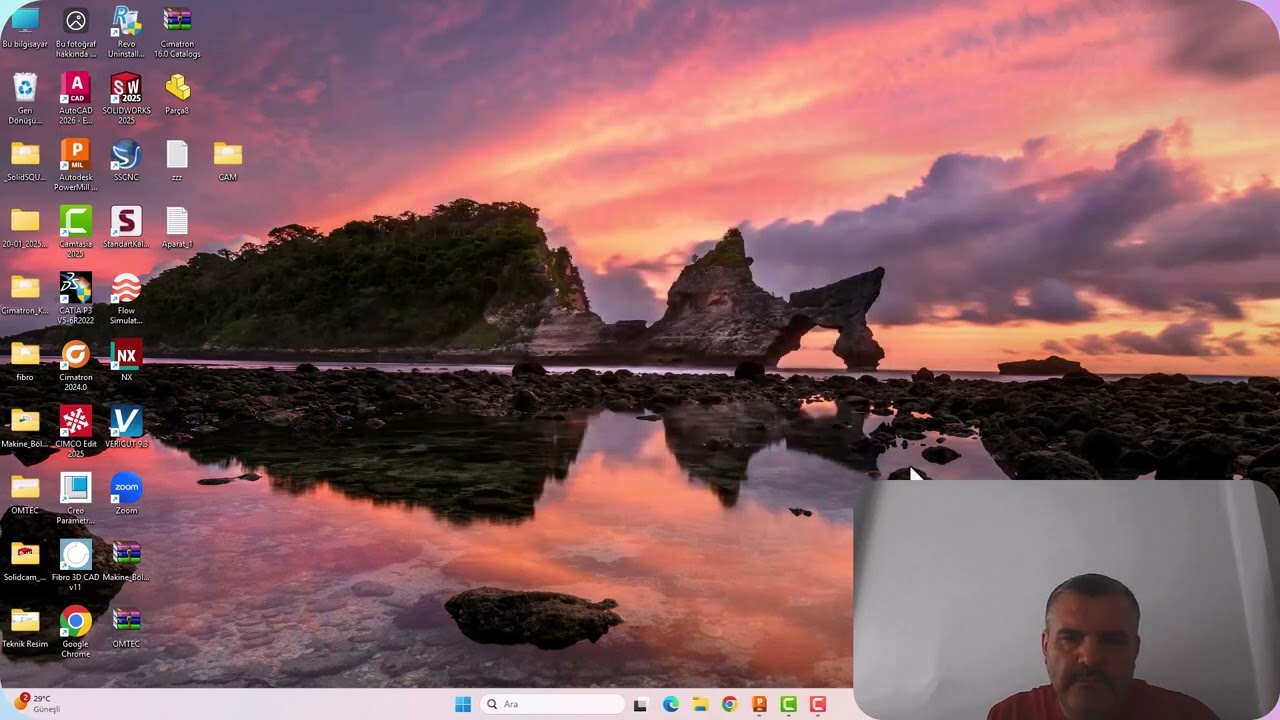Open the Parça8 part file
The image size is (1280, 720).
(177, 93)
